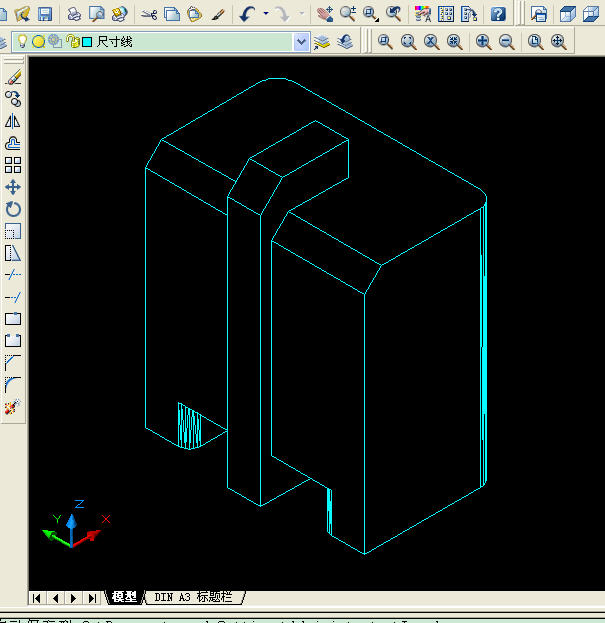Screen dimensions: 605x623
Task: Click the Plot printer icon
Action: pyautogui.click(x=73, y=14)
